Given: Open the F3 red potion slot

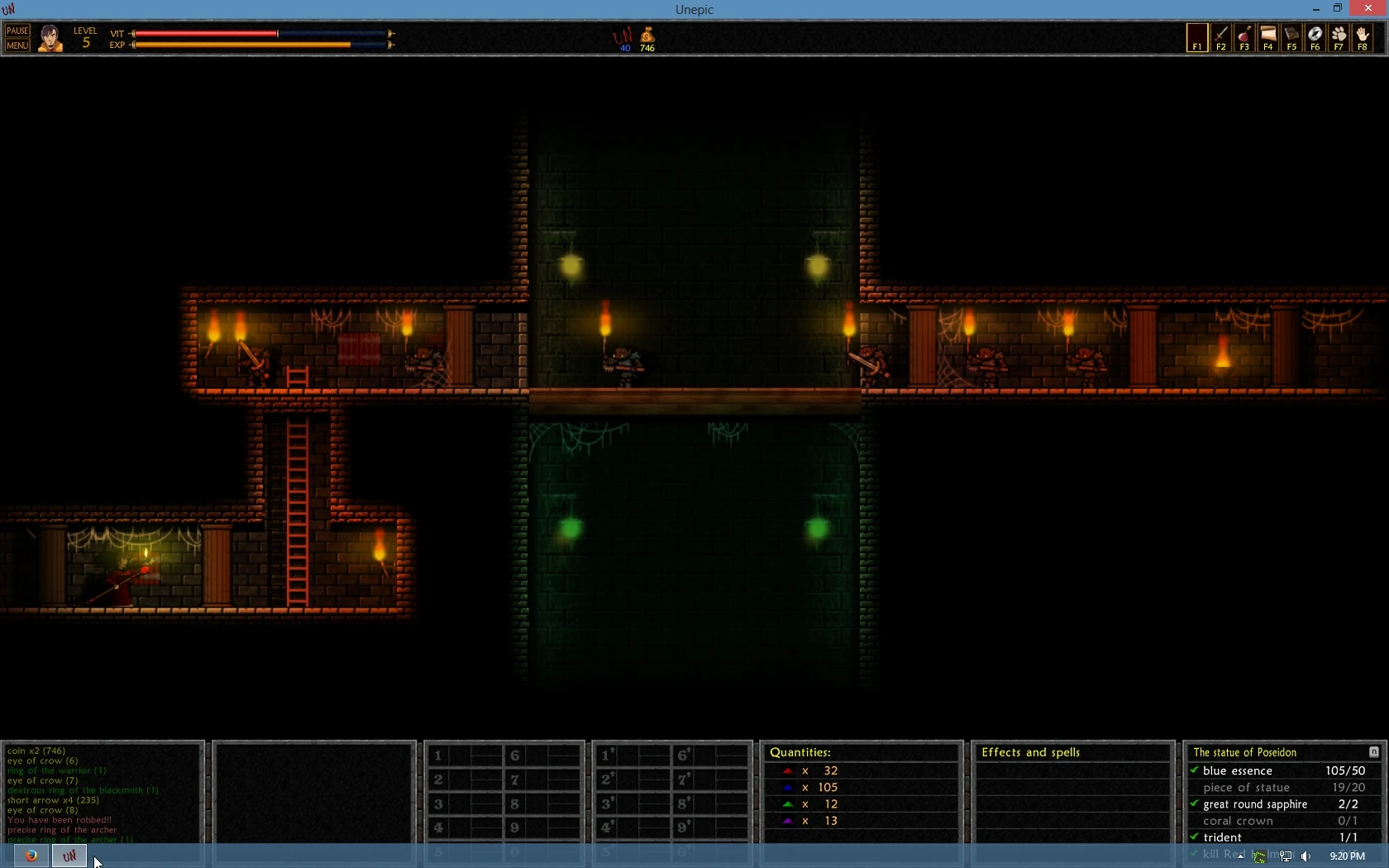Looking at the screenshot, I should pos(1244,38).
